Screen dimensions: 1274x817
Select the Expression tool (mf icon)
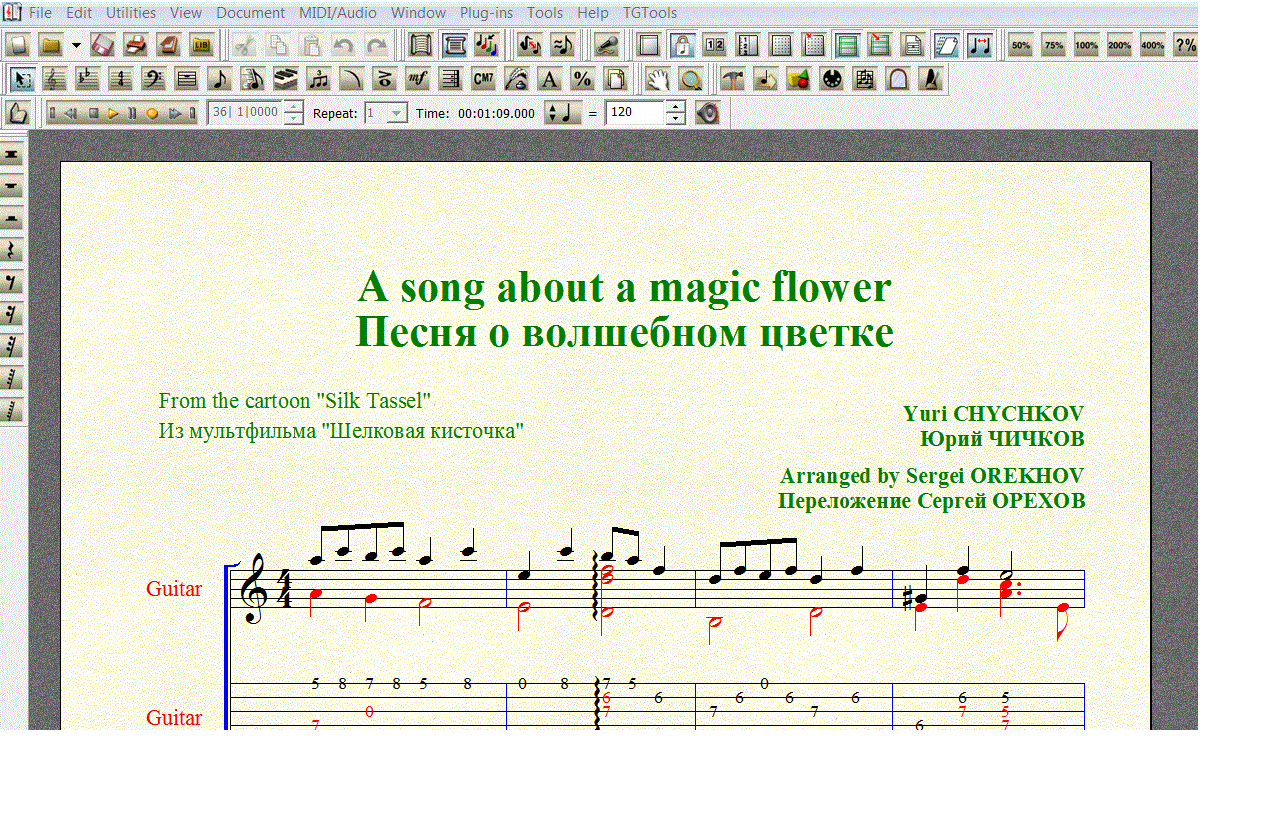point(418,79)
